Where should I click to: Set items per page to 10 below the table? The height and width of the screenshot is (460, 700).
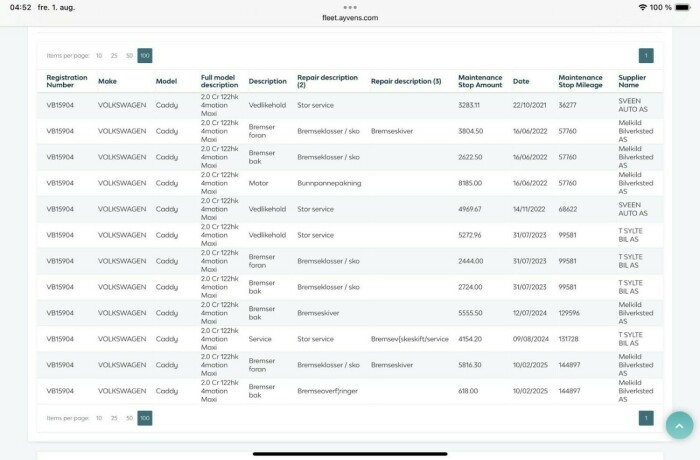(x=99, y=418)
